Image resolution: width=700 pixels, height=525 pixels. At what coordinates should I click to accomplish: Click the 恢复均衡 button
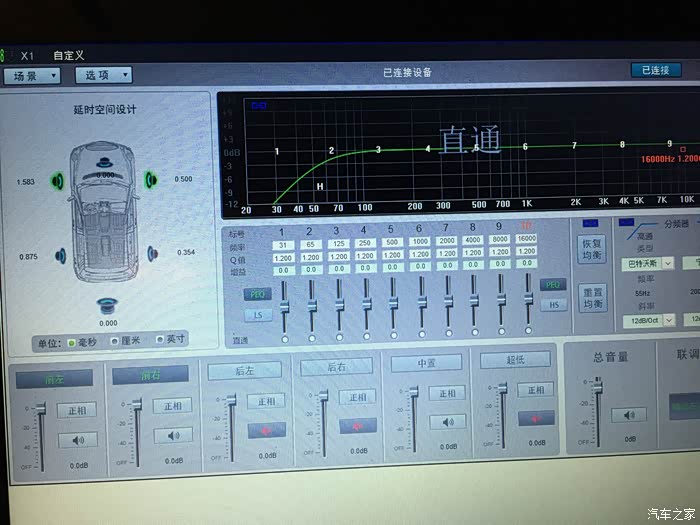(593, 249)
